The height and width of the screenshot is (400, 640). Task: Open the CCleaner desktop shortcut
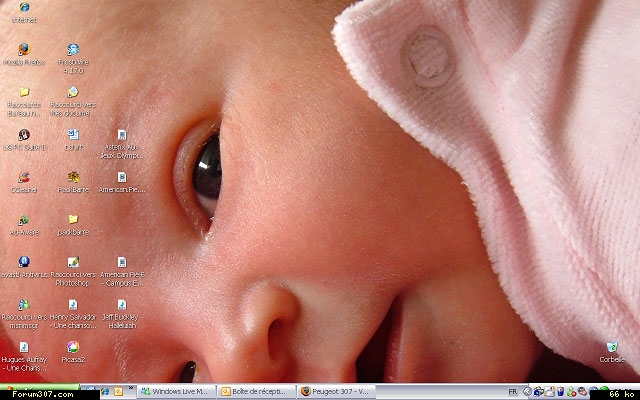coord(23,177)
